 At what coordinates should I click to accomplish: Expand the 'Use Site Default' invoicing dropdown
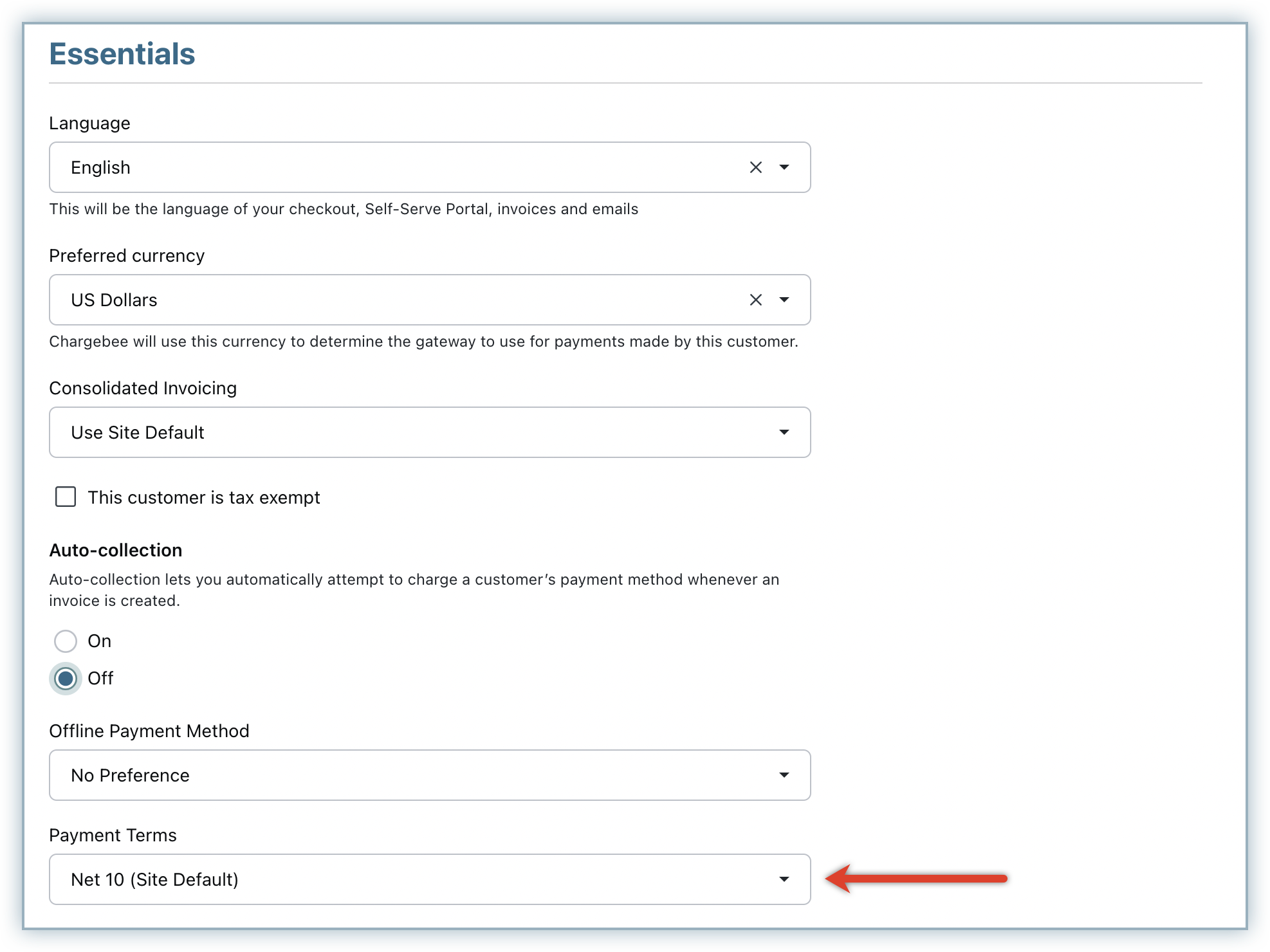click(412, 432)
